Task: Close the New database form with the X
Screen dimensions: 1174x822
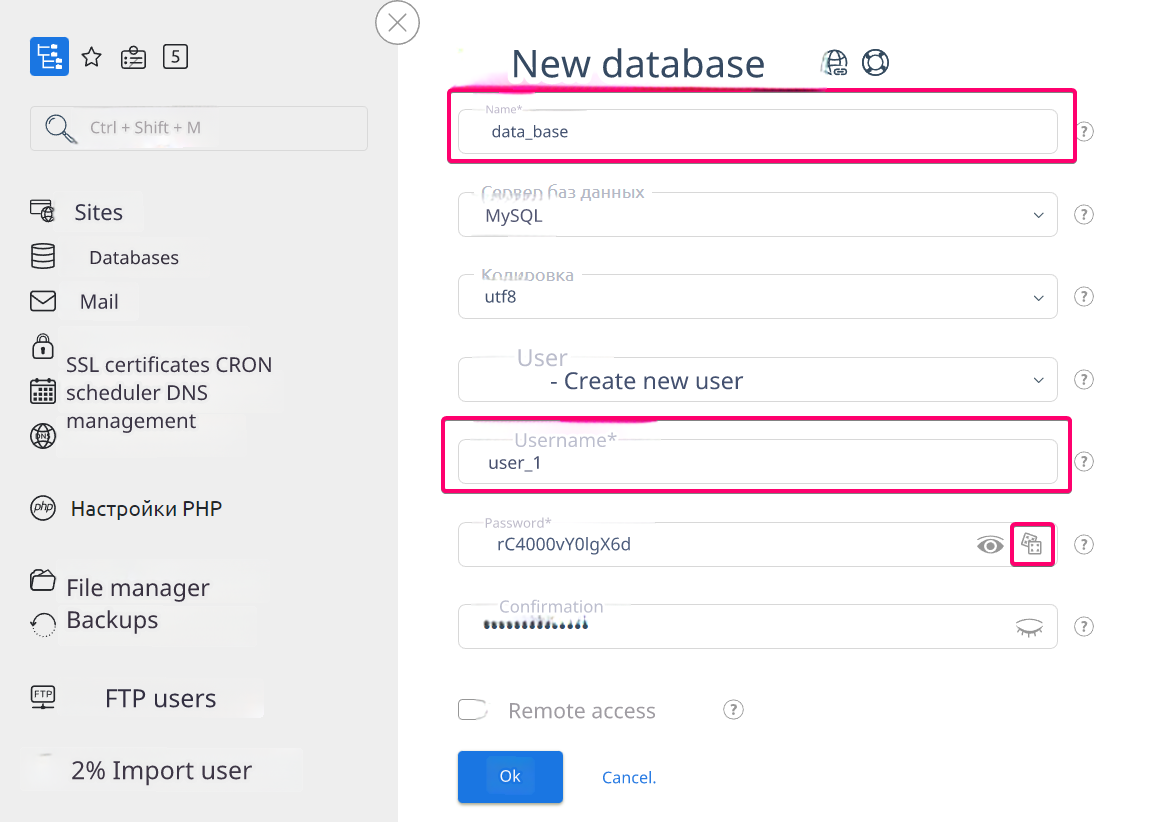Action: tap(397, 23)
